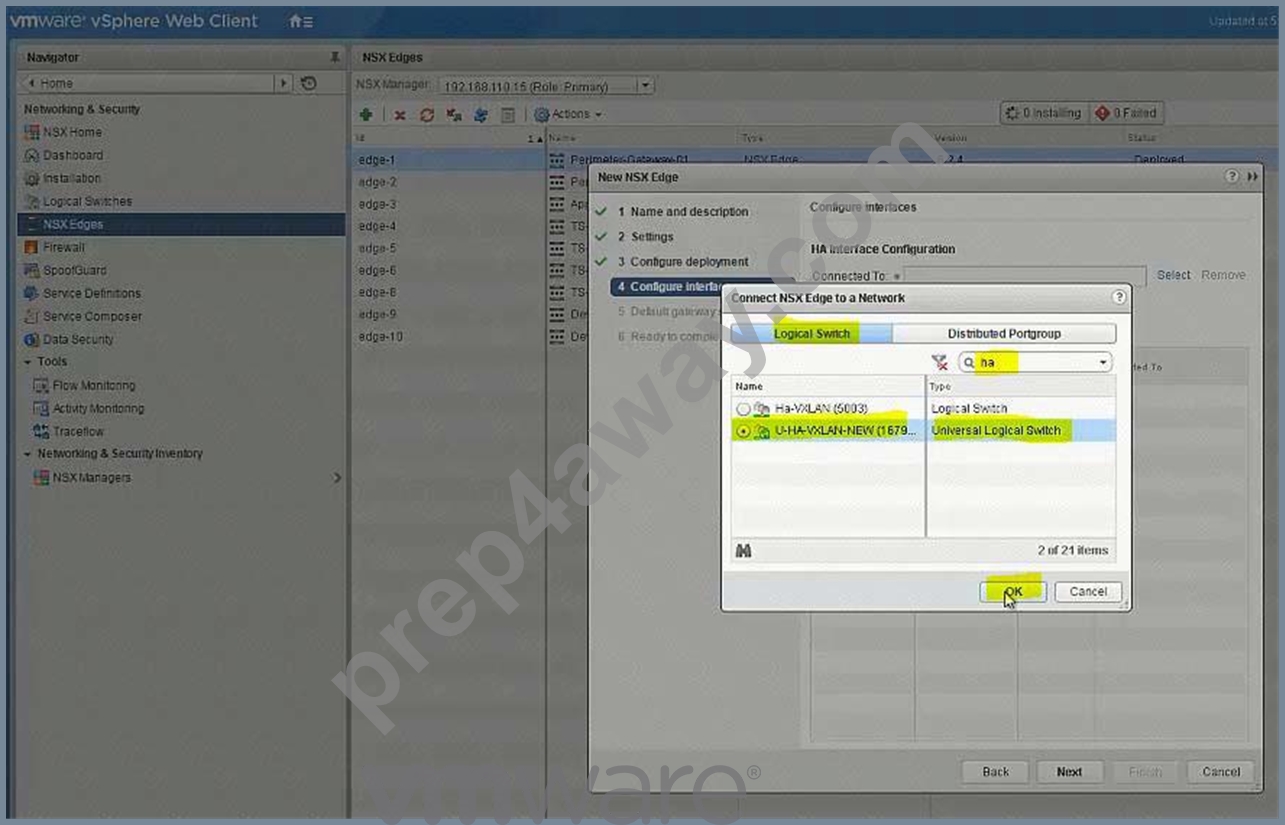Open Installation in Navigator
1285x825 pixels.
[72, 178]
